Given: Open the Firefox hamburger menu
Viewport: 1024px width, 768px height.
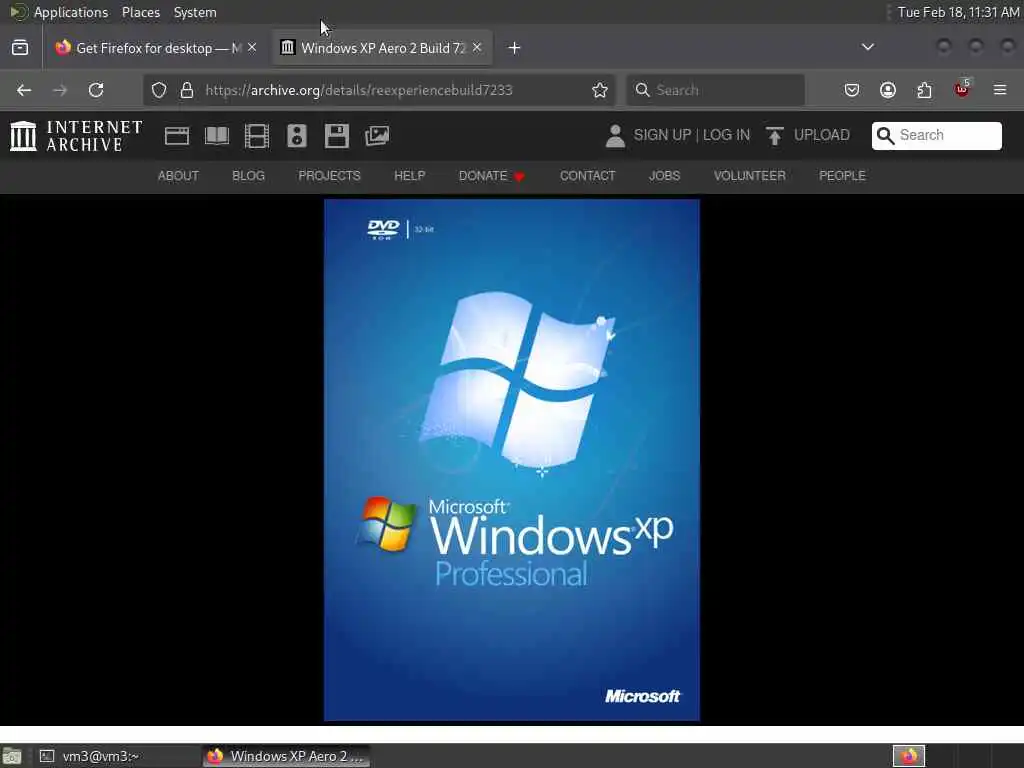Looking at the screenshot, I should pos(1000,90).
